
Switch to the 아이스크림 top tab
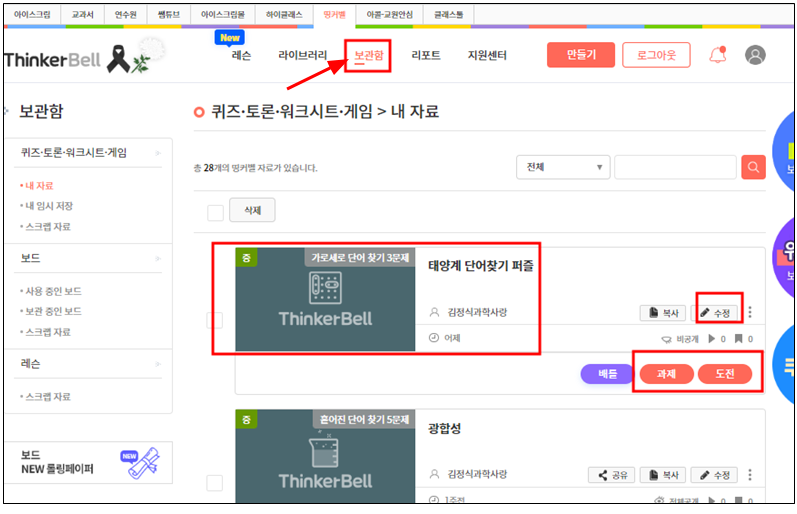(x=32, y=15)
